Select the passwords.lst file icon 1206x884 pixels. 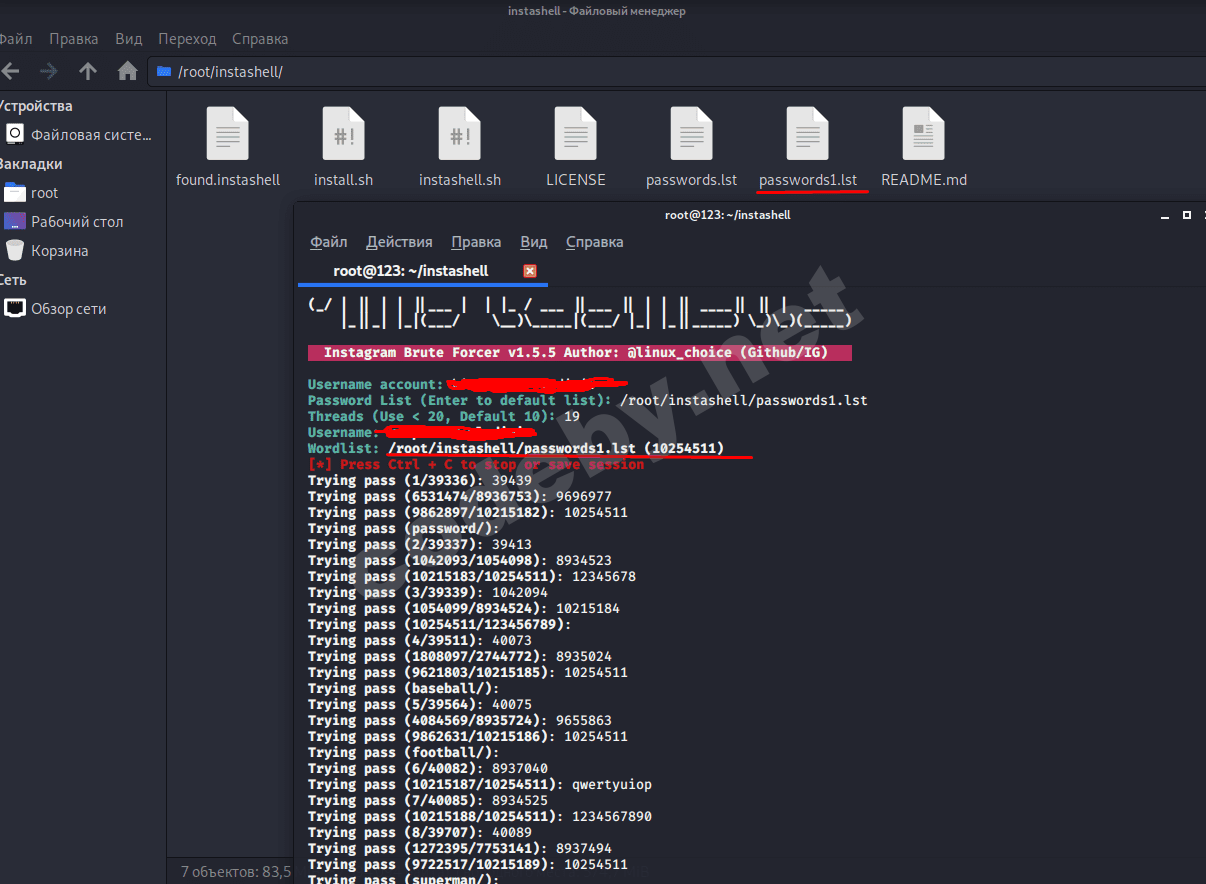(x=692, y=133)
